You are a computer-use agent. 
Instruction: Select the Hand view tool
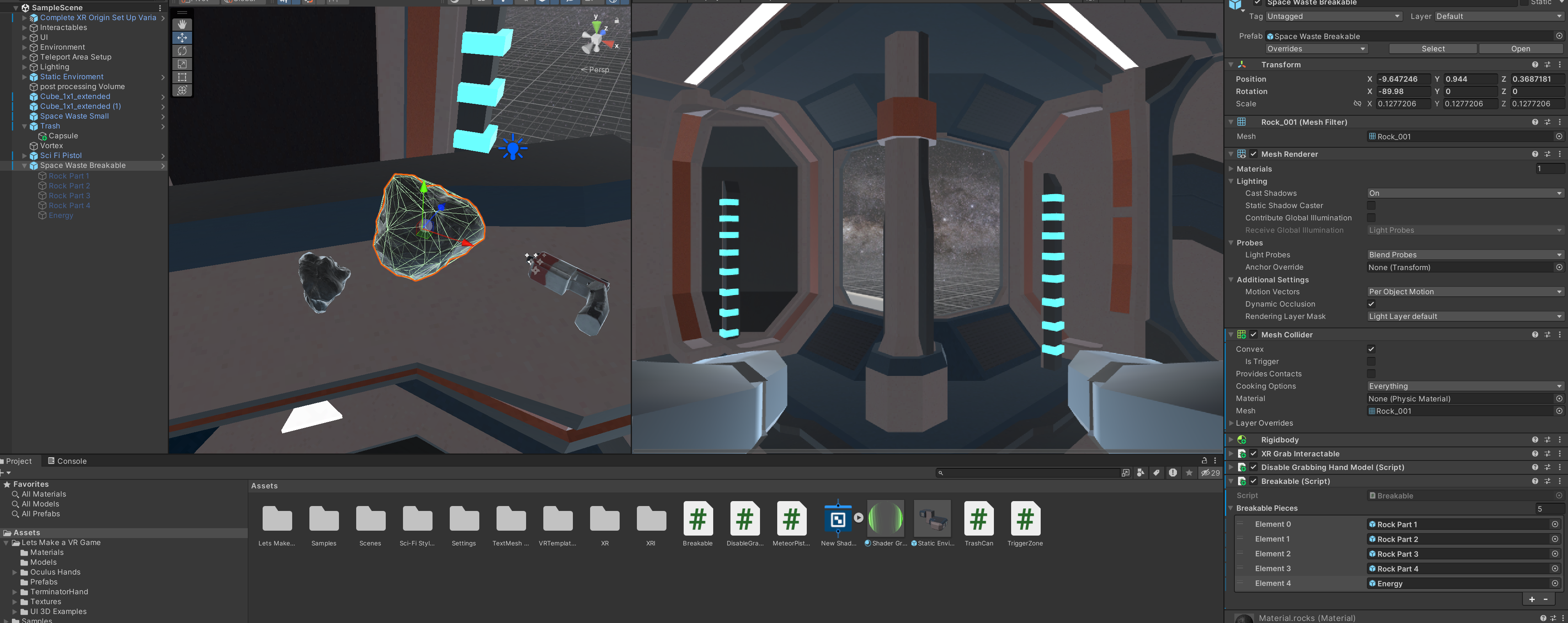182,24
